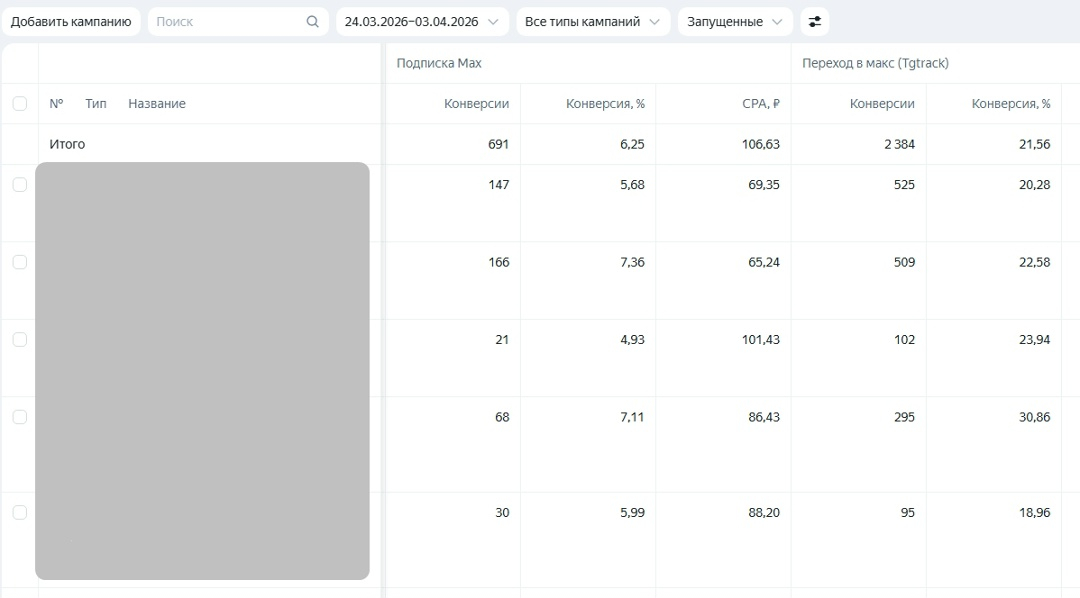
Task: Tick the checkbox for the 166 conversions row
Action: (20, 262)
